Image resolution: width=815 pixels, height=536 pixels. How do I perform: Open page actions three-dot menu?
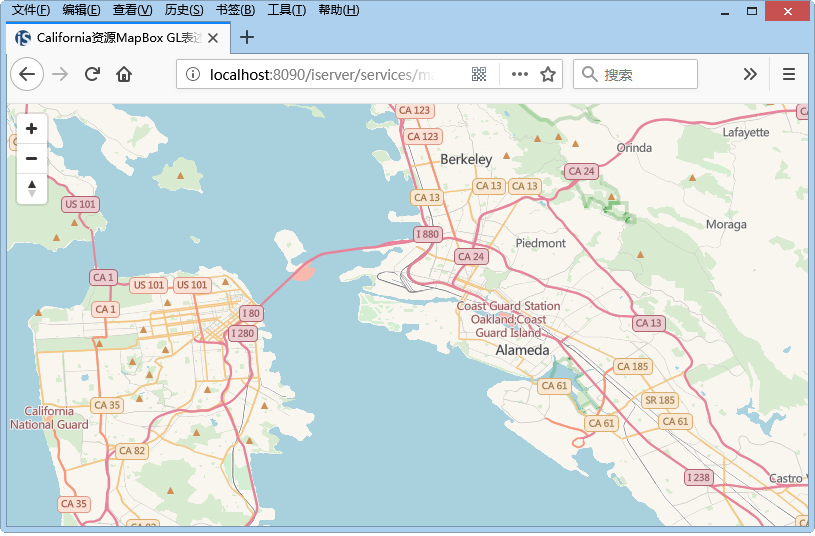[x=520, y=74]
